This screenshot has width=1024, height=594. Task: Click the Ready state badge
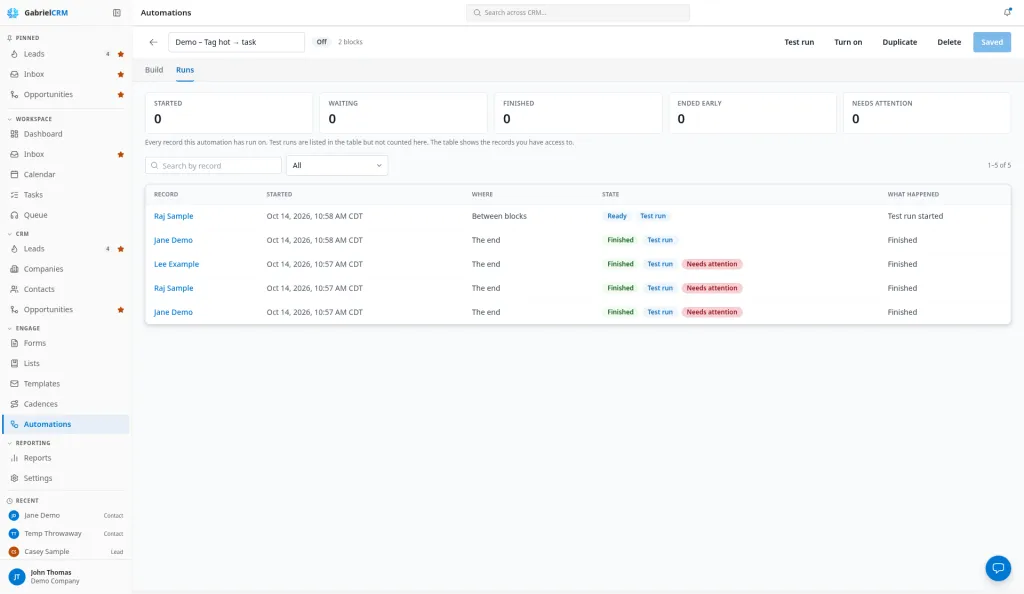tap(616, 216)
